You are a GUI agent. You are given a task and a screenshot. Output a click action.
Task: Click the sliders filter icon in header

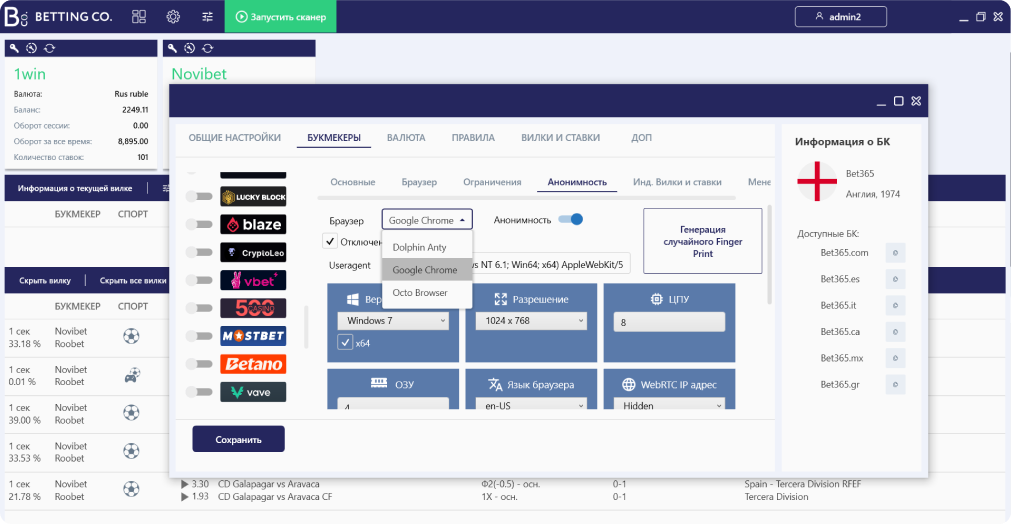tap(207, 16)
